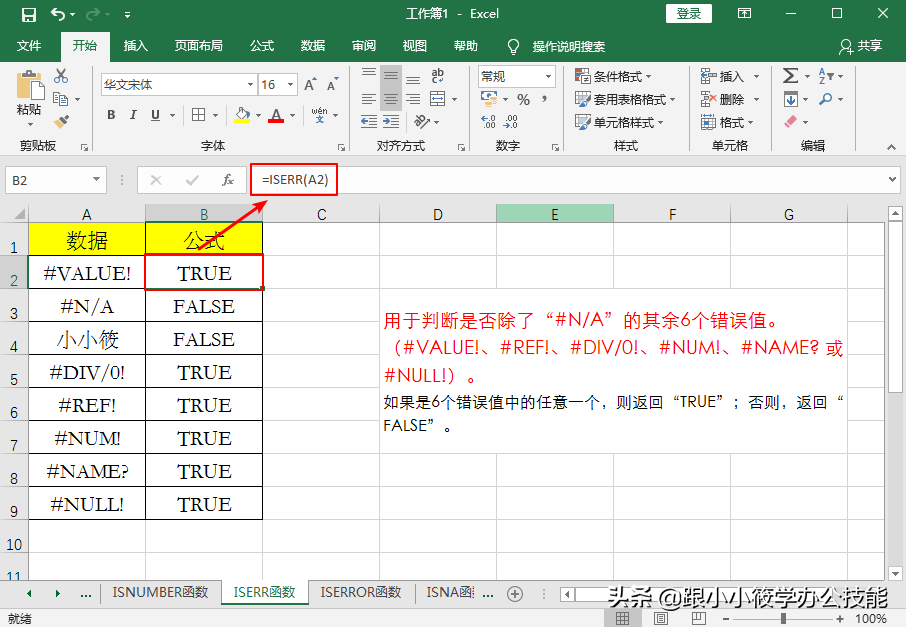Zoom in with the plus on zoom slider
This screenshot has height=627, width=906.
pos(840,618)
